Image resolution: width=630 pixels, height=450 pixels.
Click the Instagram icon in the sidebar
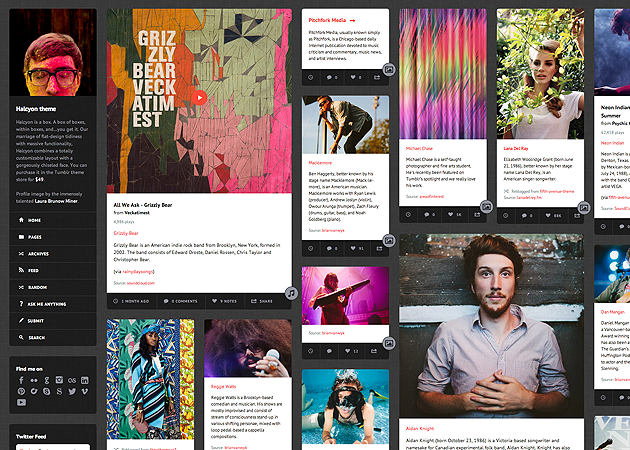[x=57, y=380]
